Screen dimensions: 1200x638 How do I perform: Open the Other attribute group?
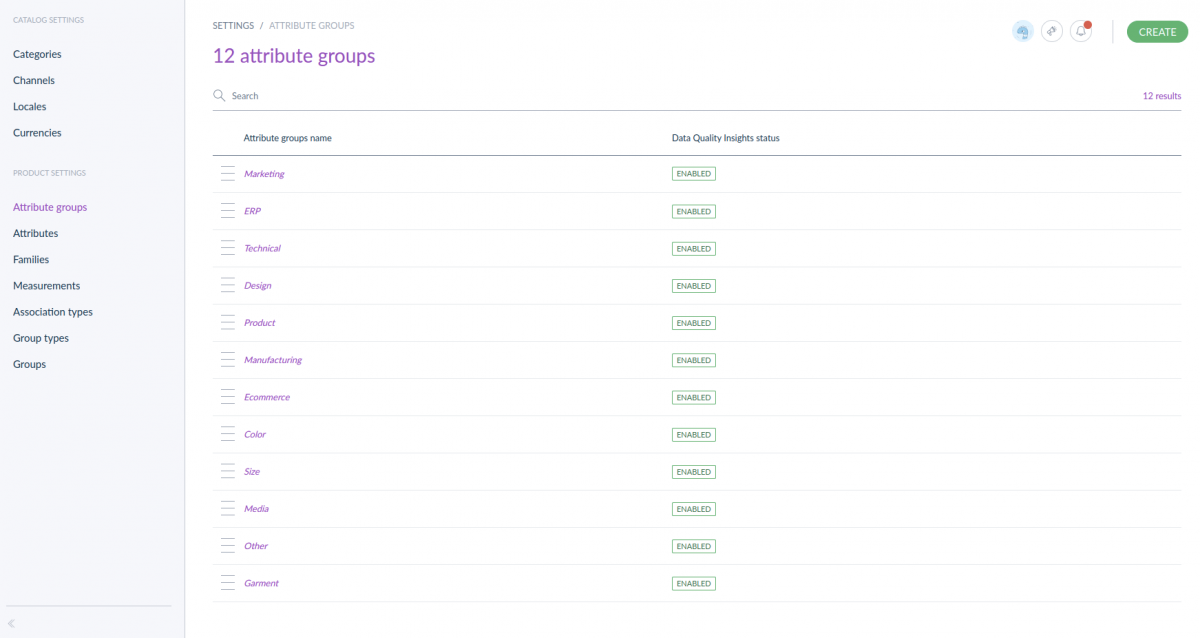tap(256, 546)
